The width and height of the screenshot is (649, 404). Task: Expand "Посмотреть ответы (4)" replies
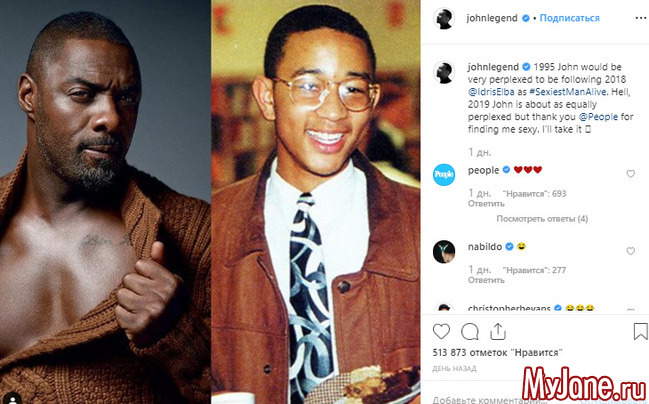pyautogui.click(x=542, y=218)
